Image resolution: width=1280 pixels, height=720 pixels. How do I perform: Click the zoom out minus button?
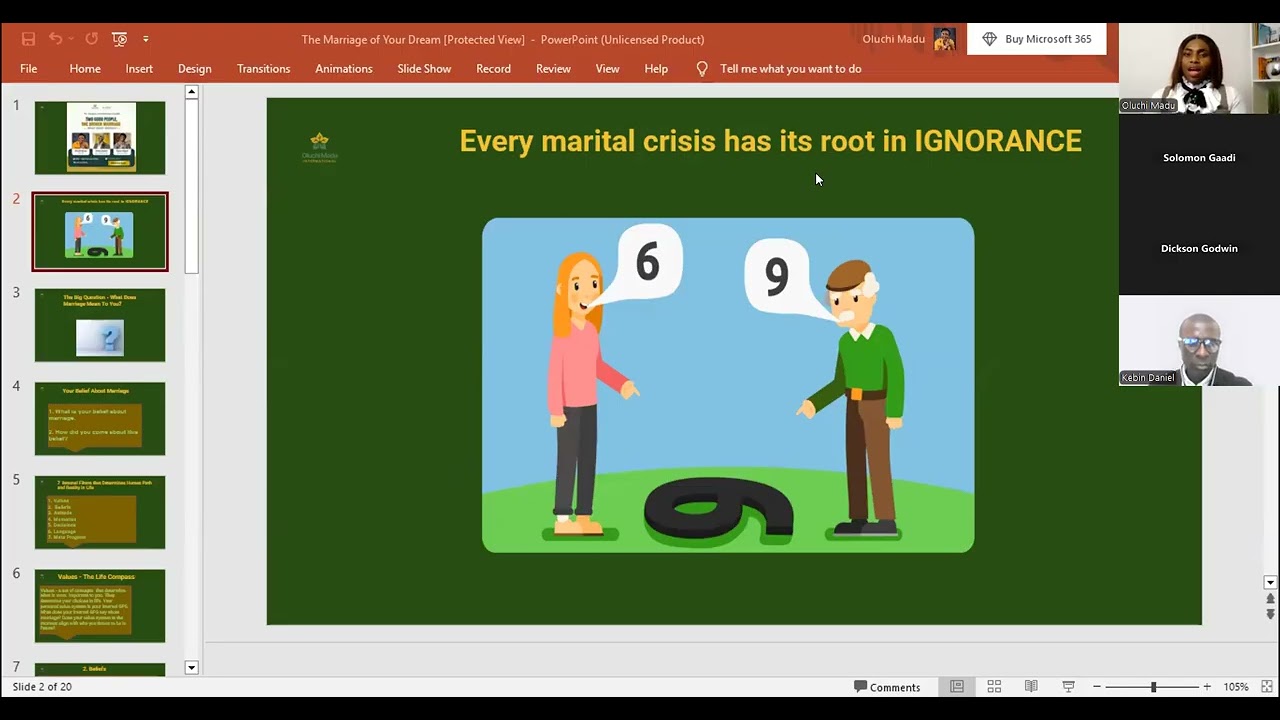[x=1097, y=687]
